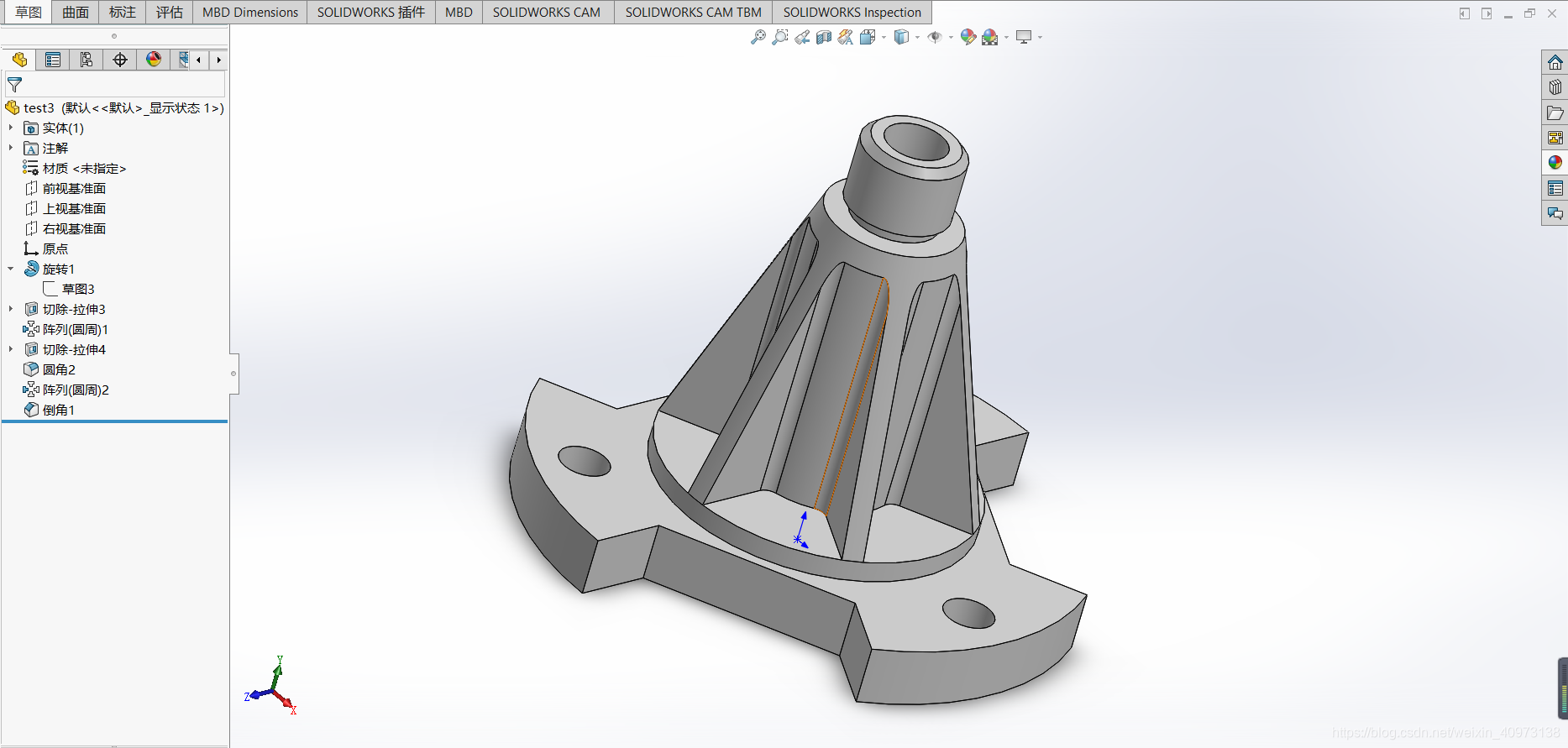
Task: Click the Apply Scene icon
Action: coord(990,37)
